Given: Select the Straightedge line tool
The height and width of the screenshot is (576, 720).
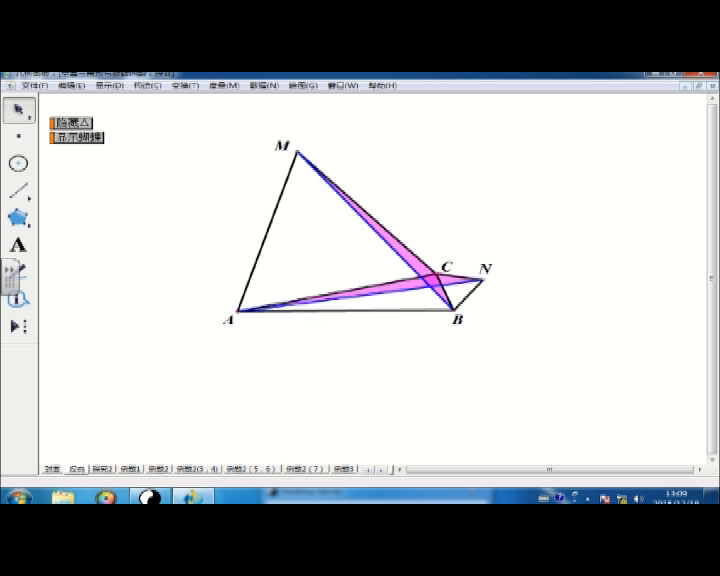Looking at the screenshot, I should pyautogui.click(x=18, y=191).
